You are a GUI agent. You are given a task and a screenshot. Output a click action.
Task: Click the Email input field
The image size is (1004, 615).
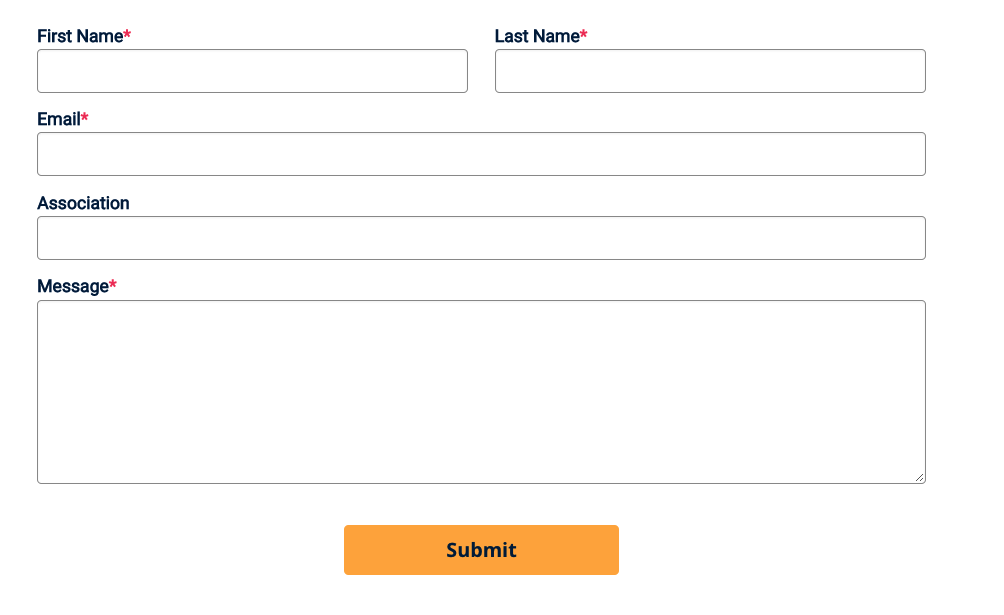click(x=481, y=154)
